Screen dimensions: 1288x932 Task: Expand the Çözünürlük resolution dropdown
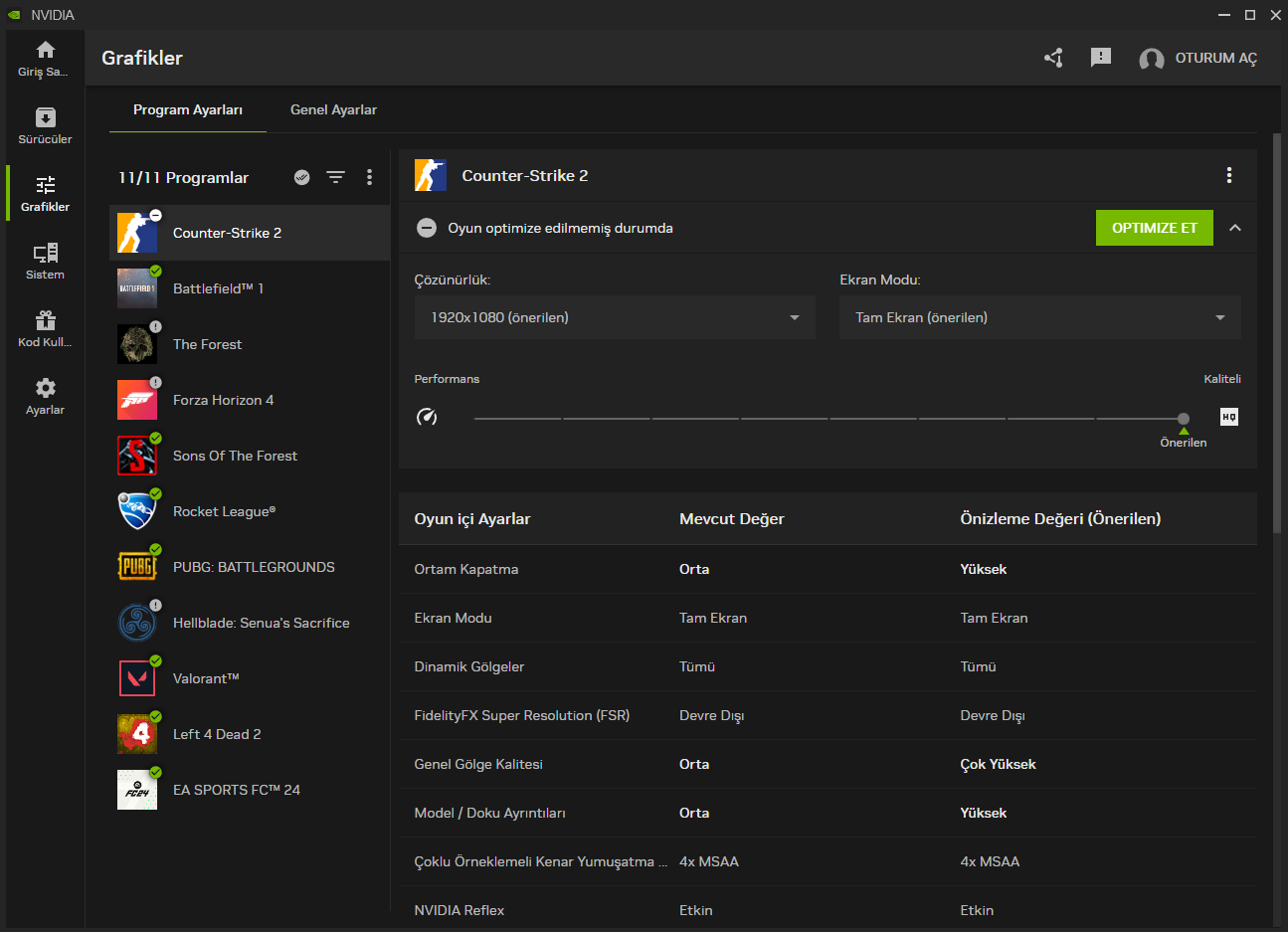click(x=614, y=317)
